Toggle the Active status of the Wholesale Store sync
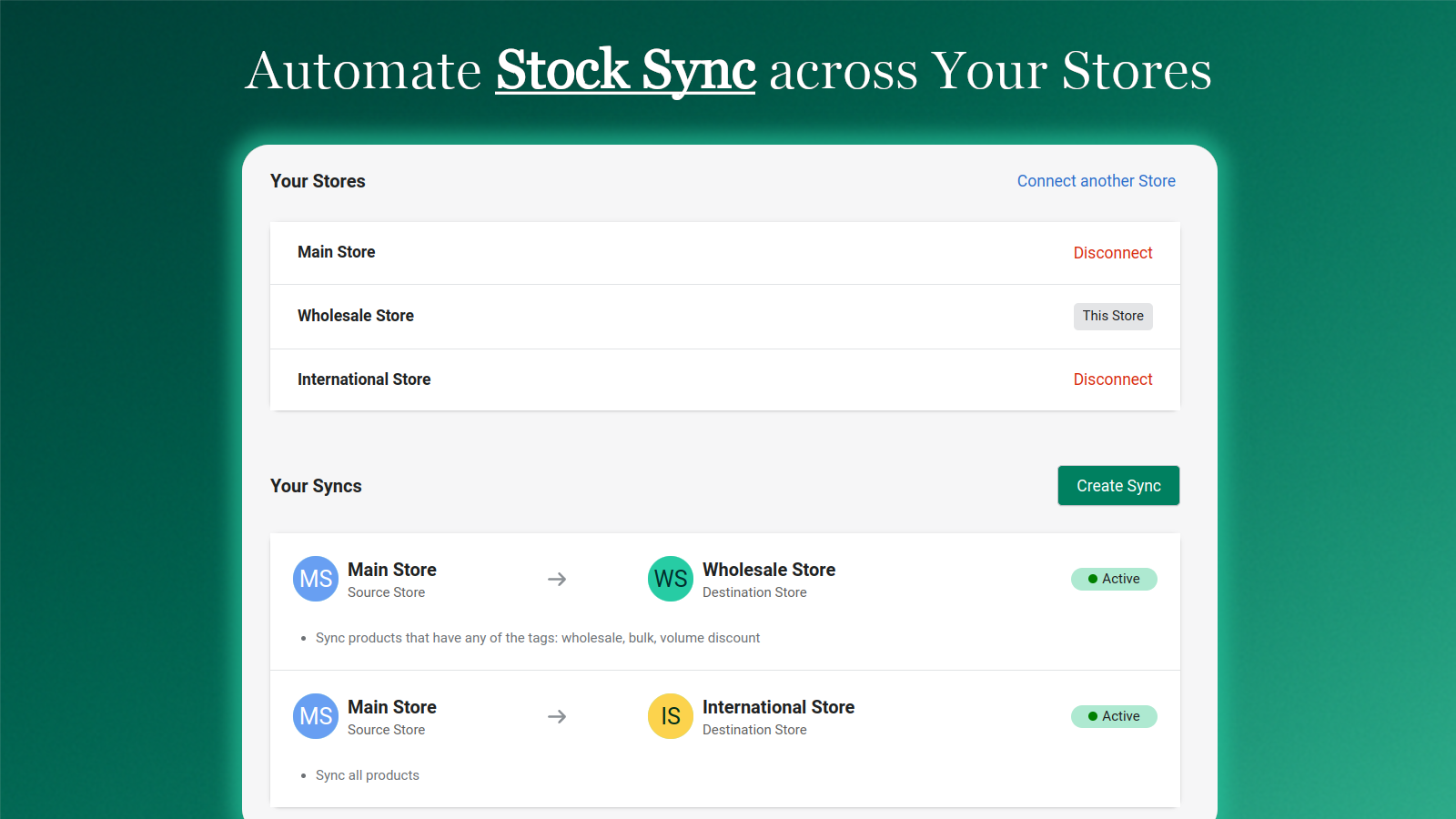This screenshot has width=1456, height=819. click(x=1114, y=579)
